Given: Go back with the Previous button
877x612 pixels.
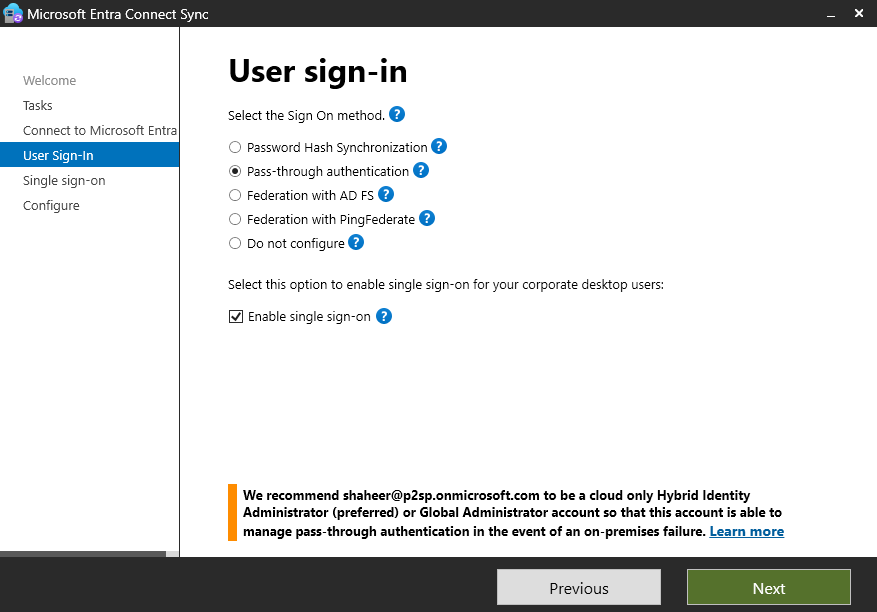Looking at the screenshot, I should tap(578, 588).
